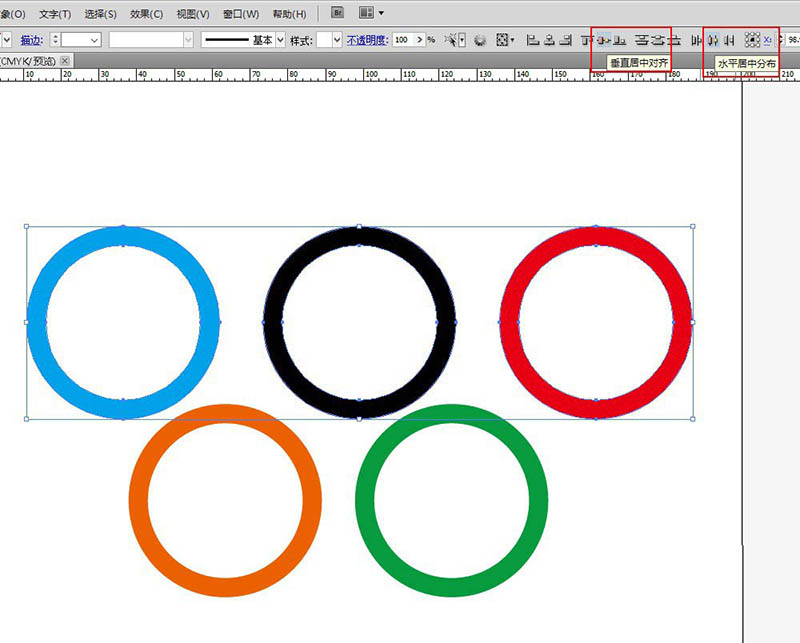Click the Align To selection icon
The image size is (800, 643).
tap(502, 40)
